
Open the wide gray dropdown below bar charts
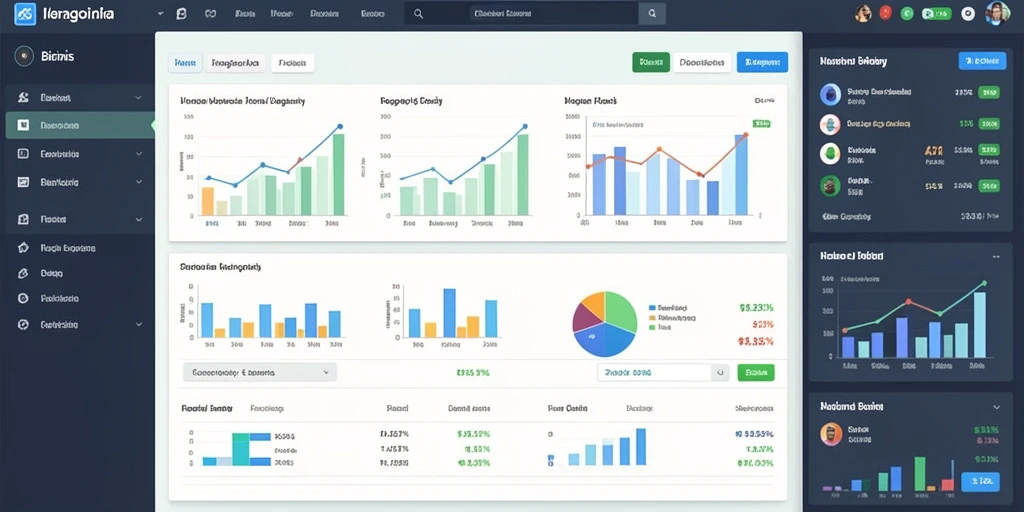260,372
